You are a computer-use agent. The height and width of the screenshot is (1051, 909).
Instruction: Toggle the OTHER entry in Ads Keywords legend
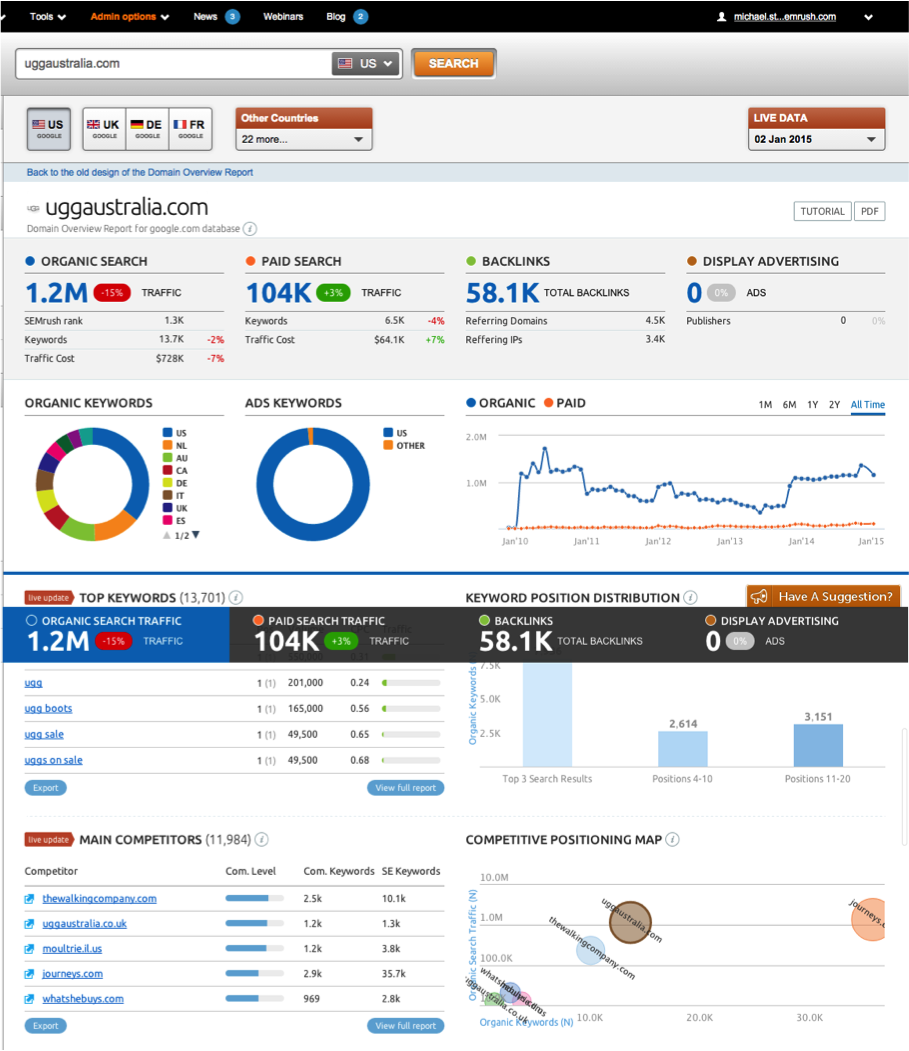pyautogui.click(x=404, y=446)
